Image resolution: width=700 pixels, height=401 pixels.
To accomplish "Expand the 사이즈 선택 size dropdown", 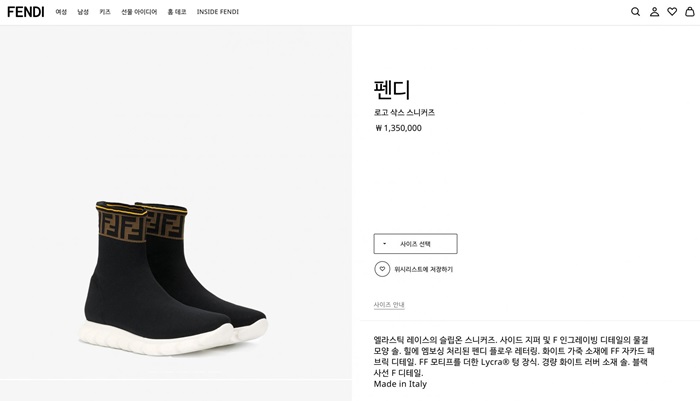I will pos(415,244).
